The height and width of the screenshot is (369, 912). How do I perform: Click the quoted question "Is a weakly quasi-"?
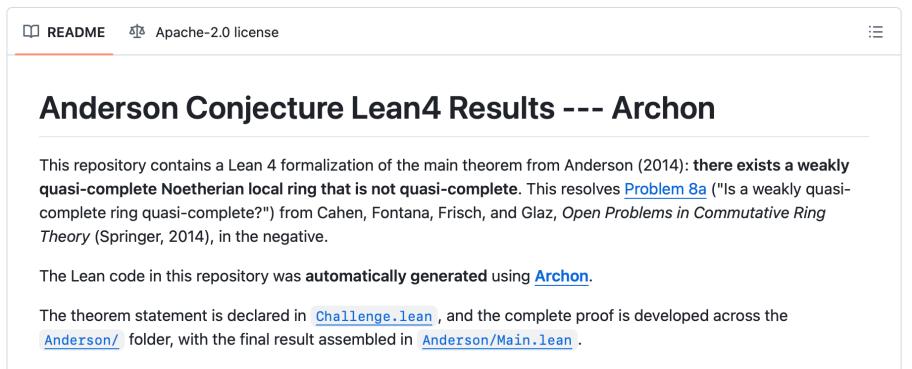click(781, 189)
